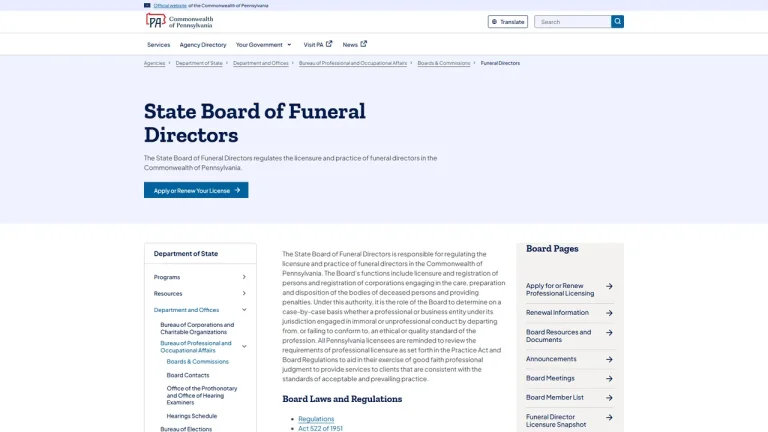Image resolution: width=768 pixels, height=432 pixels.
Task: Click the arrow beside Board Meetings
Action: pos(609,379)
